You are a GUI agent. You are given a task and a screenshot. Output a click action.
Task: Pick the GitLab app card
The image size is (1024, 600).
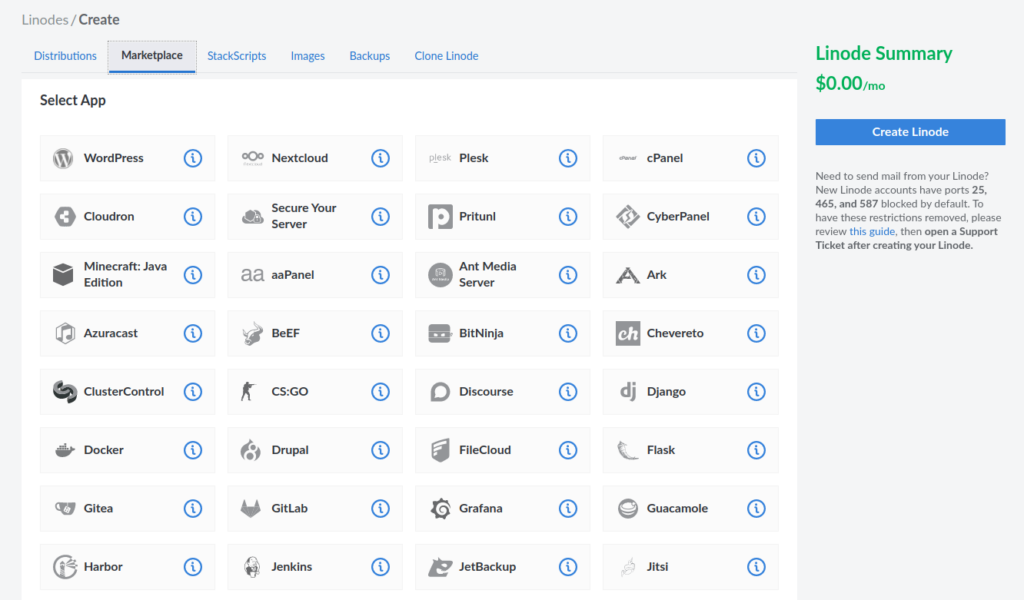(315, 508)
